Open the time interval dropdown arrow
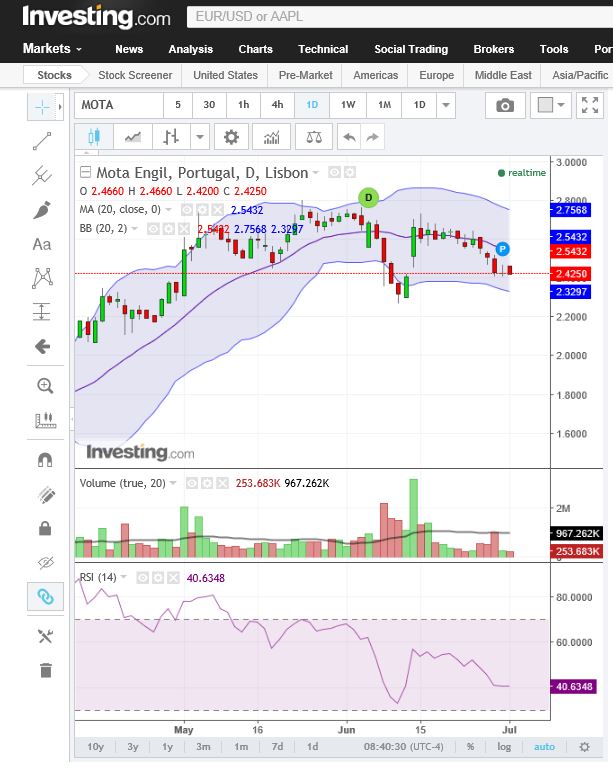The height and width of the screenshot is (768, 613). (446, 105)
